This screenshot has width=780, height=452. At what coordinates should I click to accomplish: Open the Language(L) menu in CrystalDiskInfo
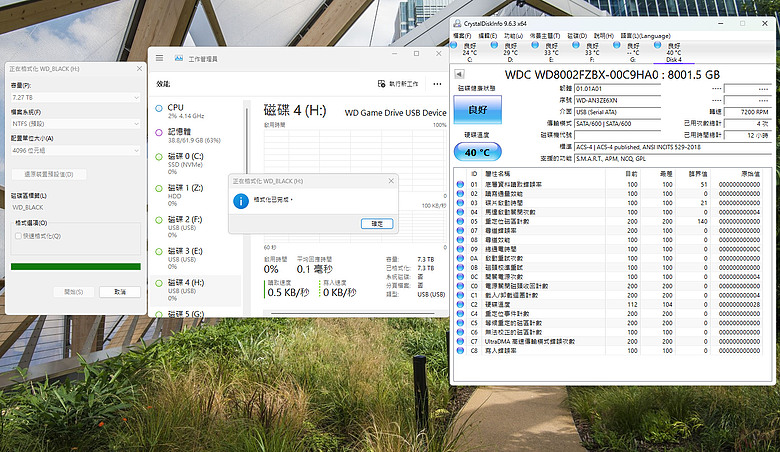pos(645,36)
